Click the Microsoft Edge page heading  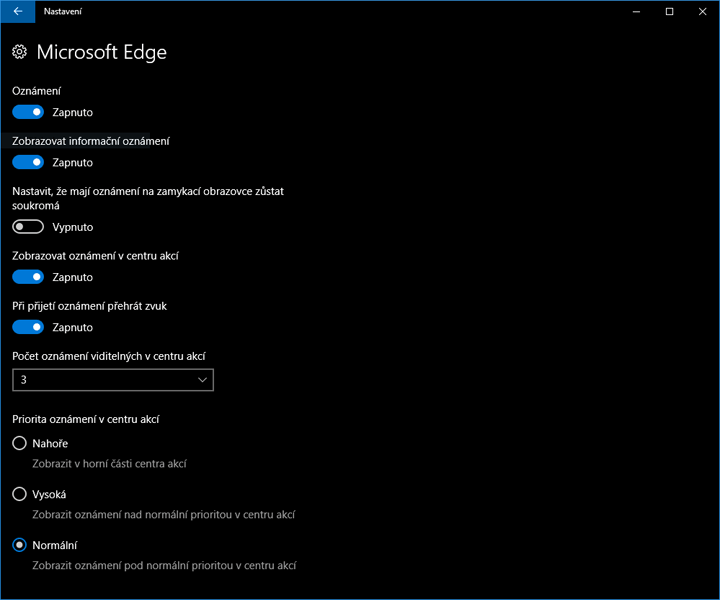[101, 52]
